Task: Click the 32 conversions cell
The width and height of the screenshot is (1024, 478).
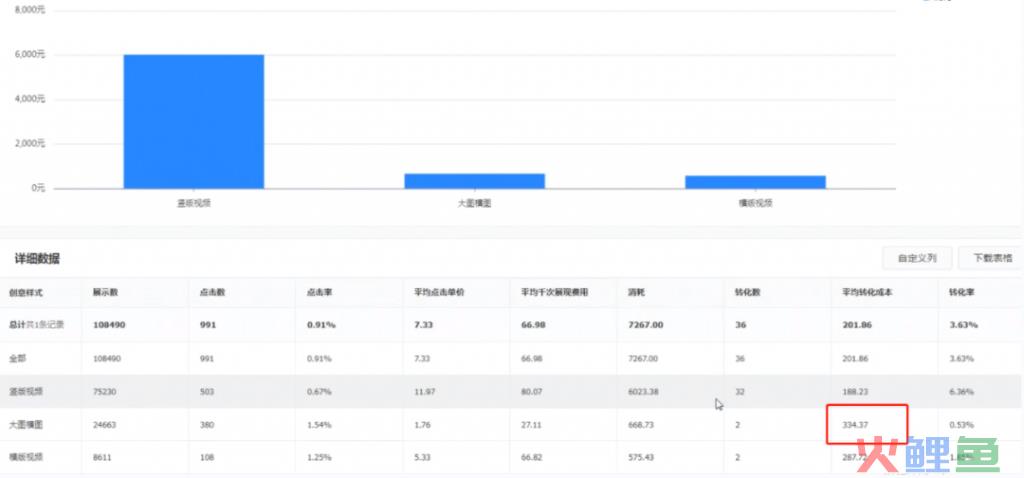Action: 740,392
